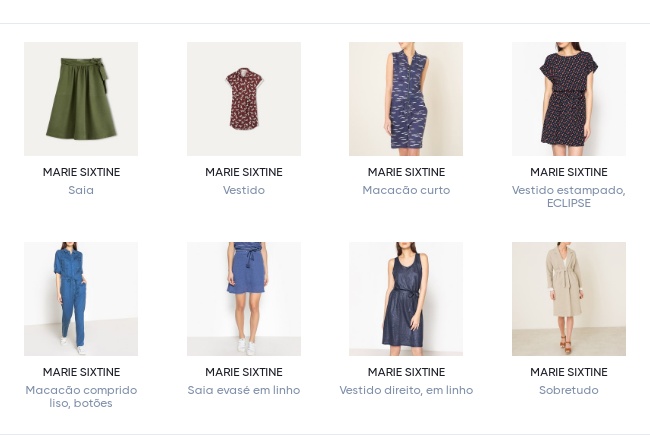The height and width of the screenshot is (435, 650).
Task: Select the dark printed ECLIPSE dress image
Action: [569, 99]
